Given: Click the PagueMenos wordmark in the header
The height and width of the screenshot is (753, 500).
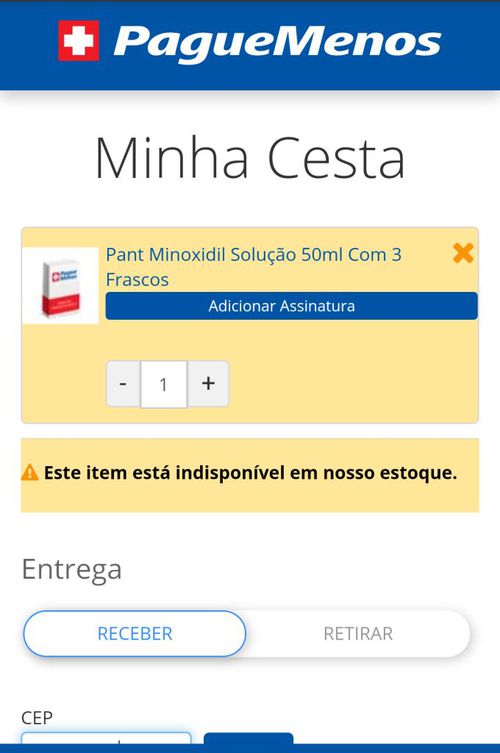Looking at the screenshot, I should tap(277, 43).
